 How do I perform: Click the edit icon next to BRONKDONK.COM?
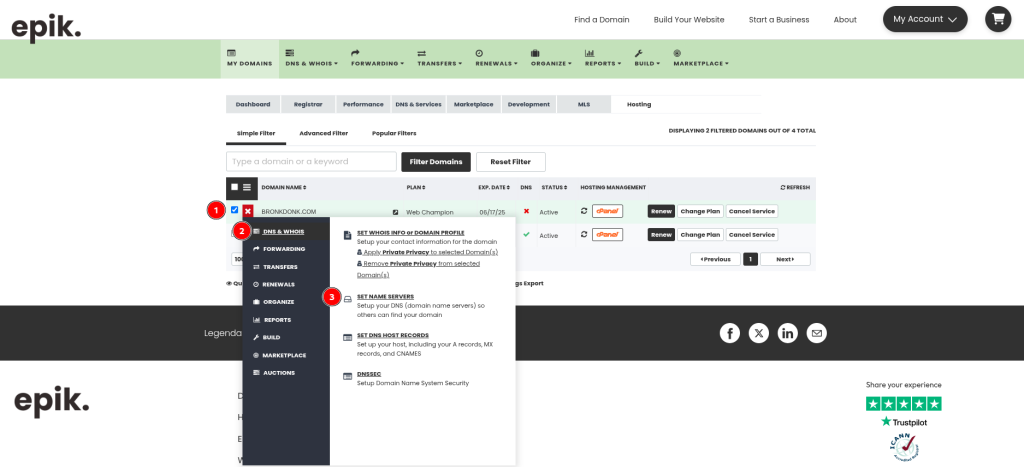click(396, 212)
